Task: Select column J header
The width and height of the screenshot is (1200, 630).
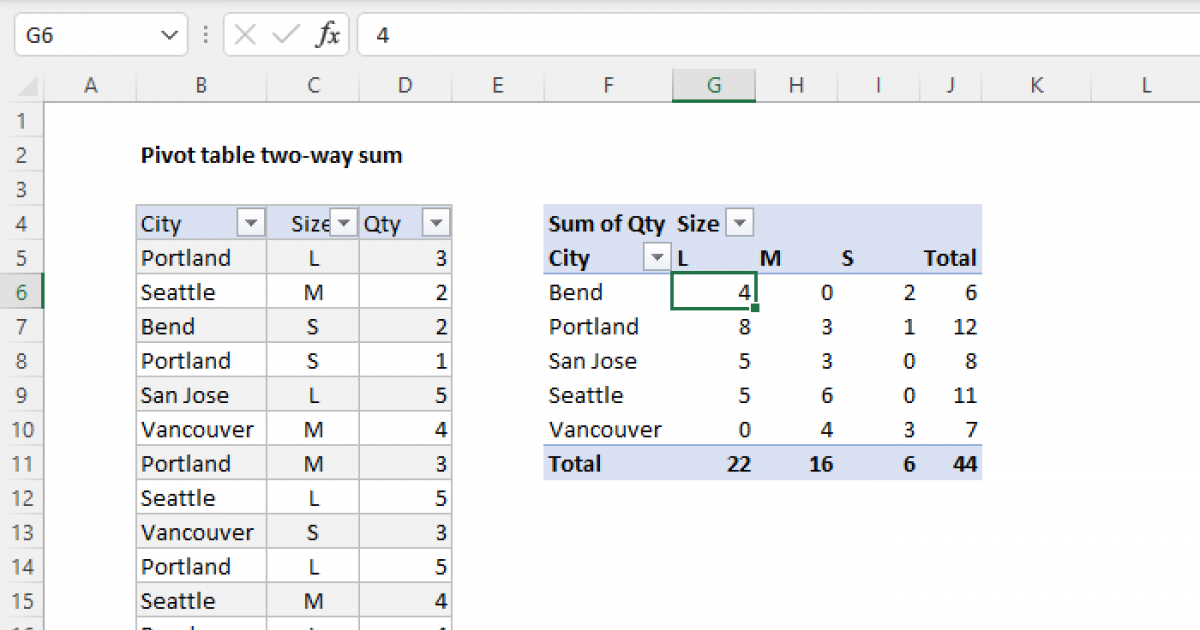Action: pyautogui.click(x=951, y=87)
